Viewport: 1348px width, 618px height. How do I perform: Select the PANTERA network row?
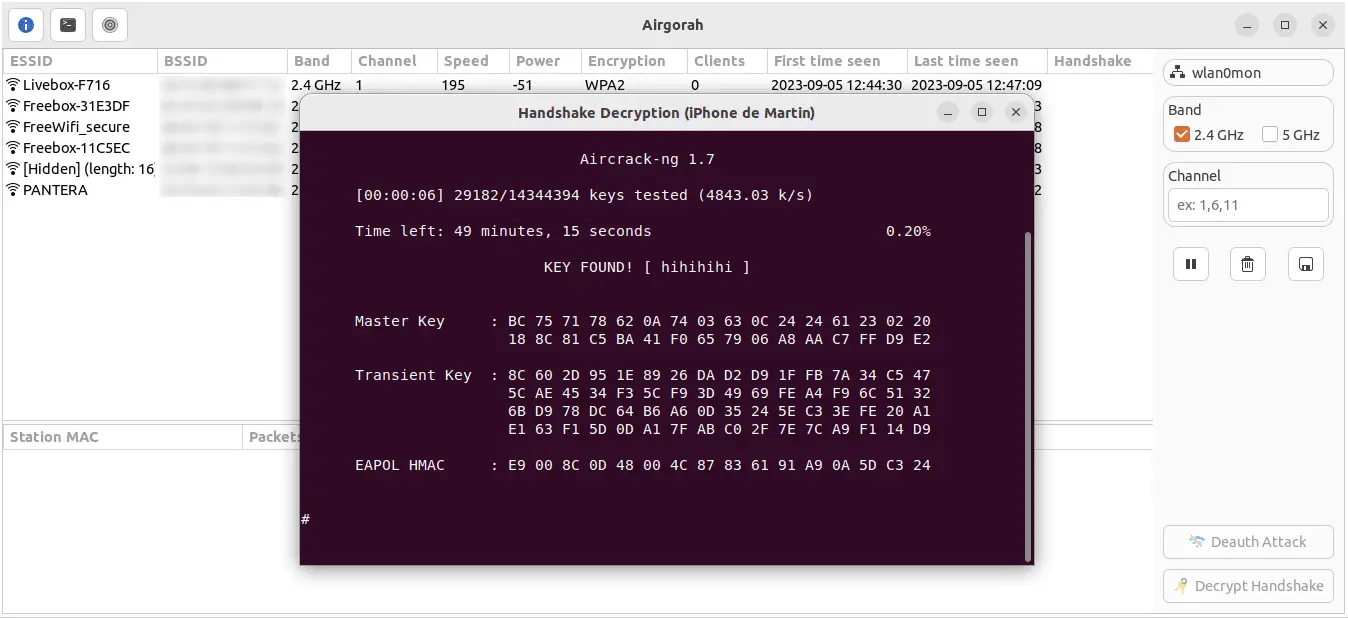(152, 190)
